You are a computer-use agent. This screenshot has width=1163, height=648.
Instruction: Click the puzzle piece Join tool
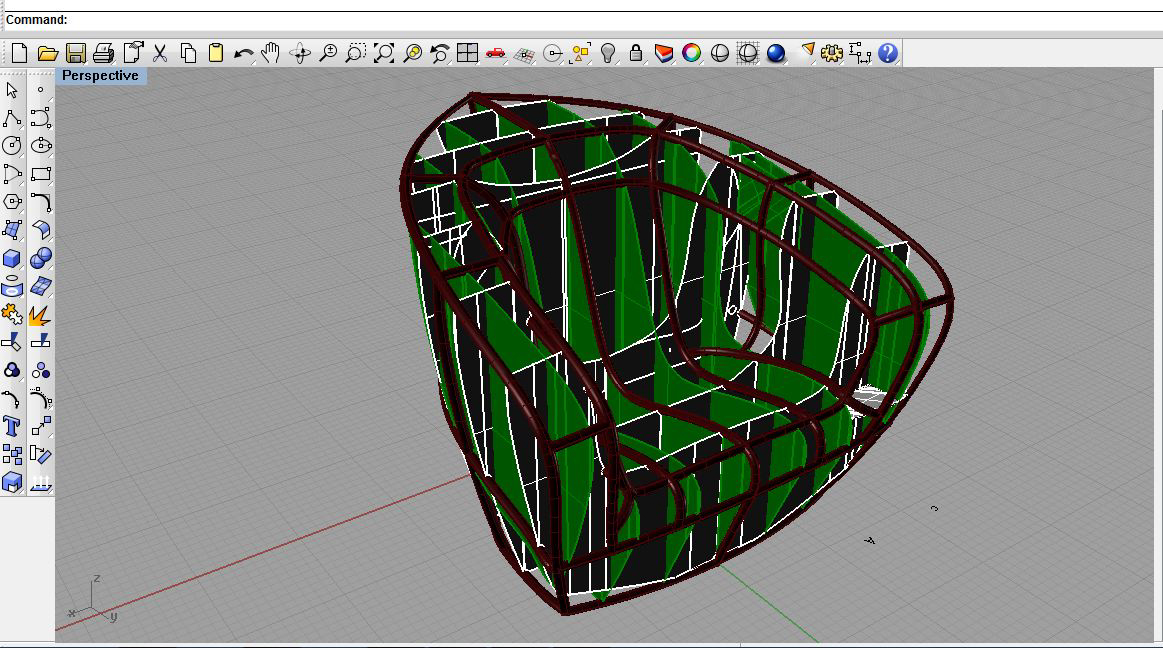pyautogui.click(x=12, y=314)
